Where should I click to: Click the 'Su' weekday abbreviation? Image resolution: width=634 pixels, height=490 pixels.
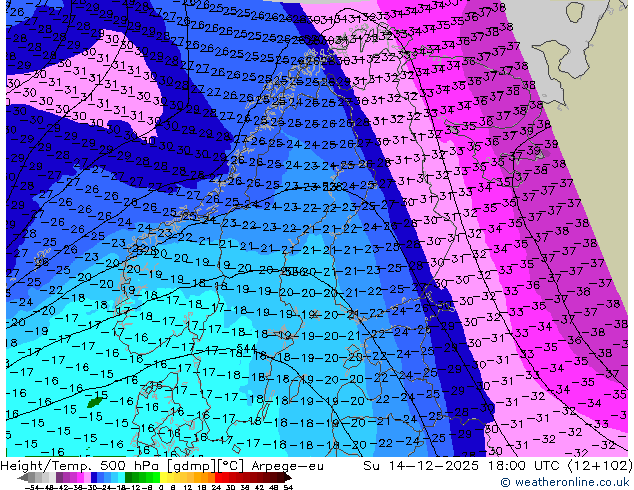pos(372,466)
